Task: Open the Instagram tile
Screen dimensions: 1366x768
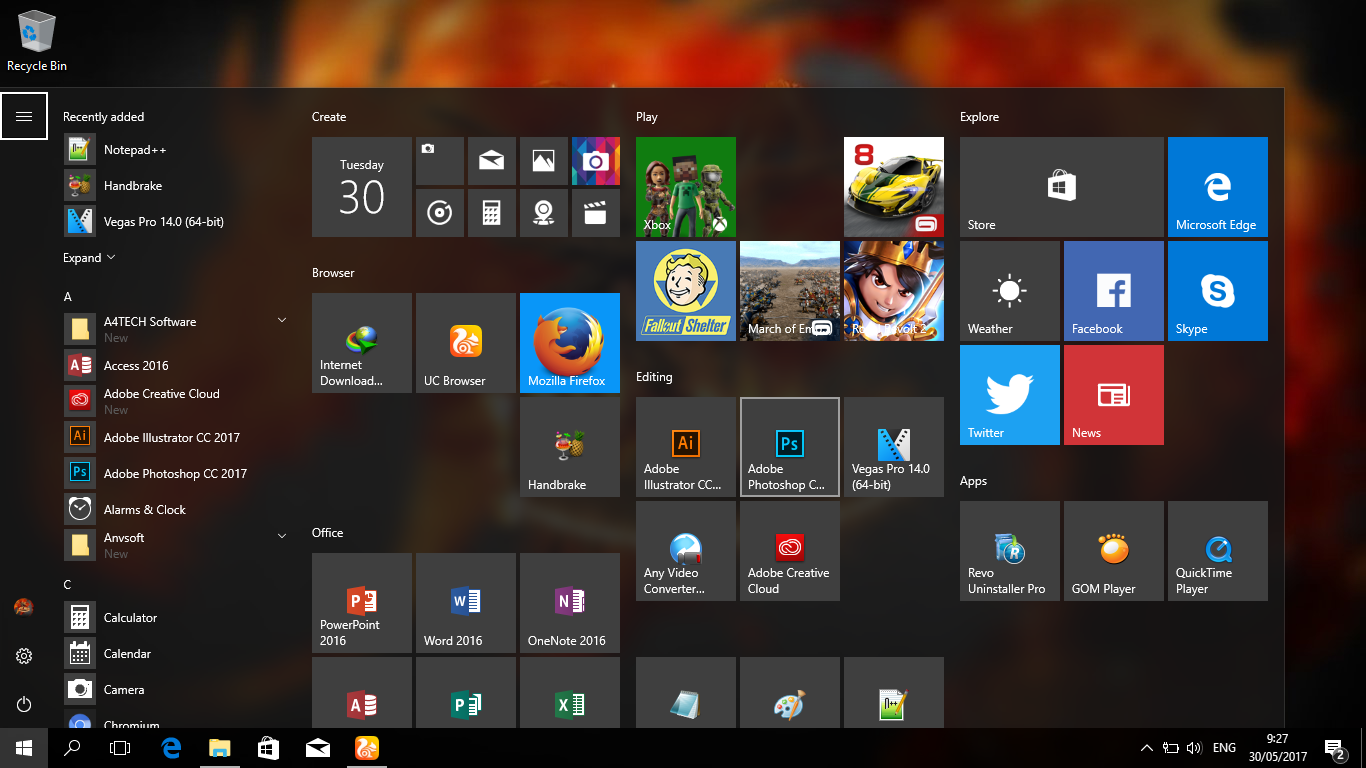Action: coord(596,161)
